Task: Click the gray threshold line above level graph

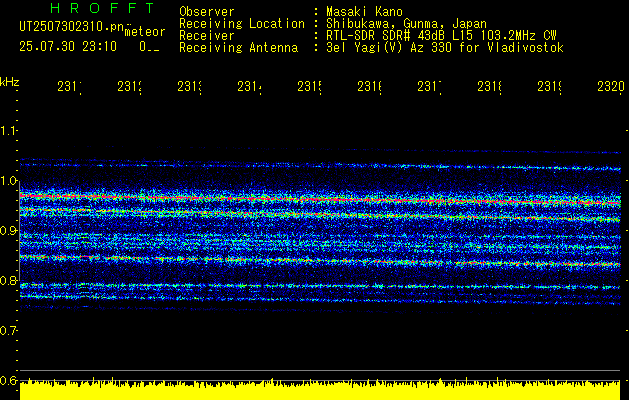Action: [x=320, y=370]
